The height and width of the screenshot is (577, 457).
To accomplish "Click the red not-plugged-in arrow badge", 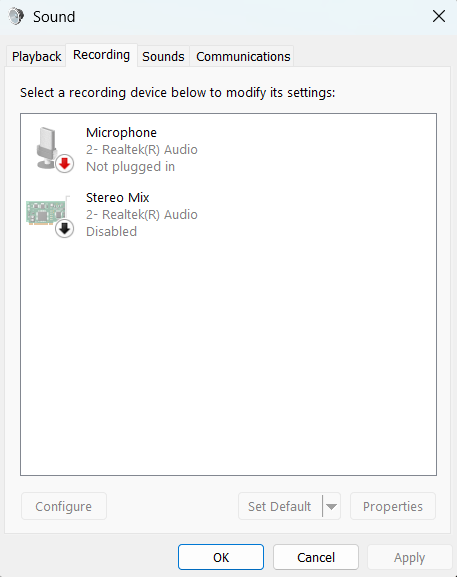I will tap(65, 164).
